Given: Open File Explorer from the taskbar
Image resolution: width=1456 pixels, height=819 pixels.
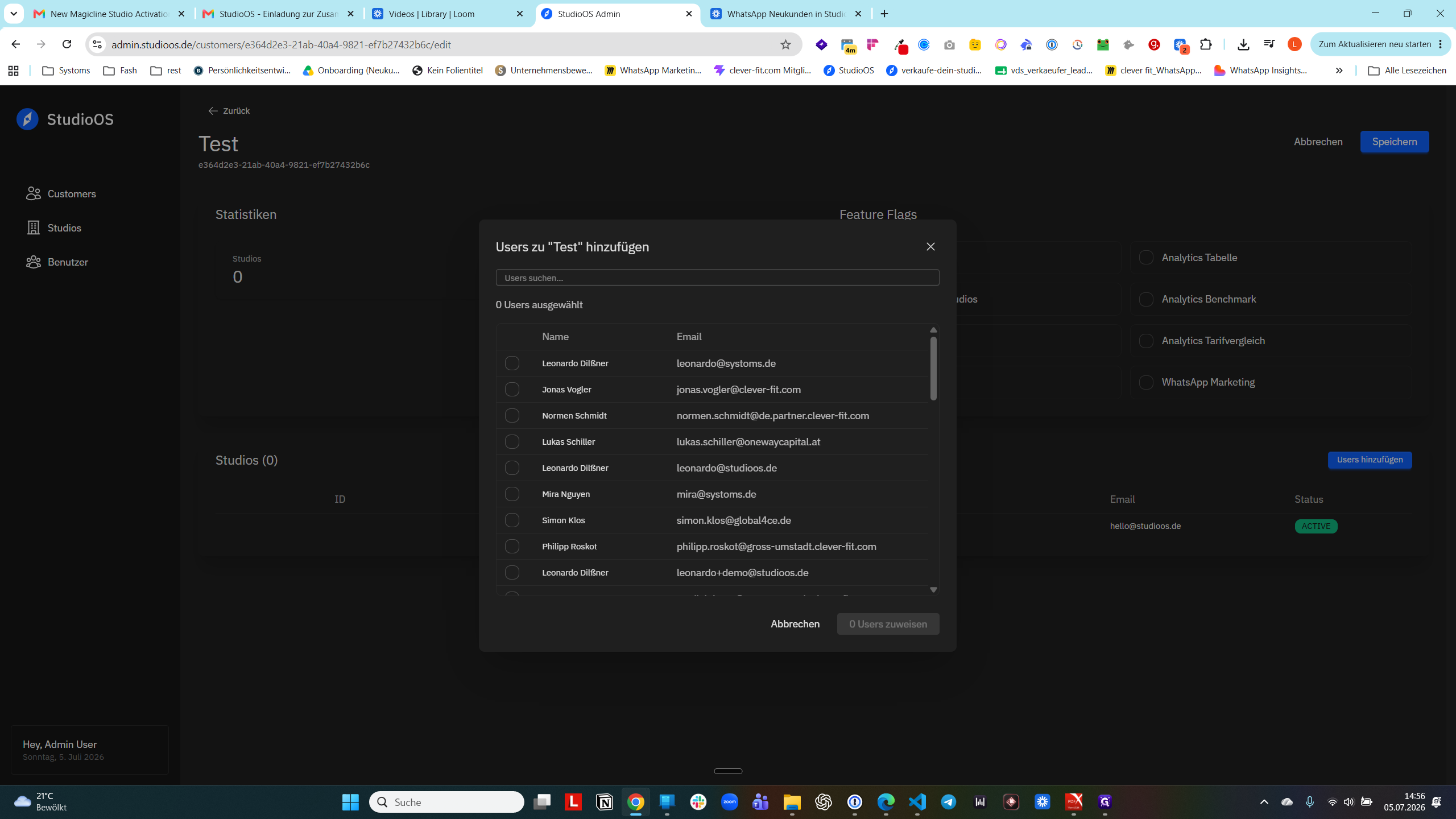Looking at the screenshot, I should point(792,802).
